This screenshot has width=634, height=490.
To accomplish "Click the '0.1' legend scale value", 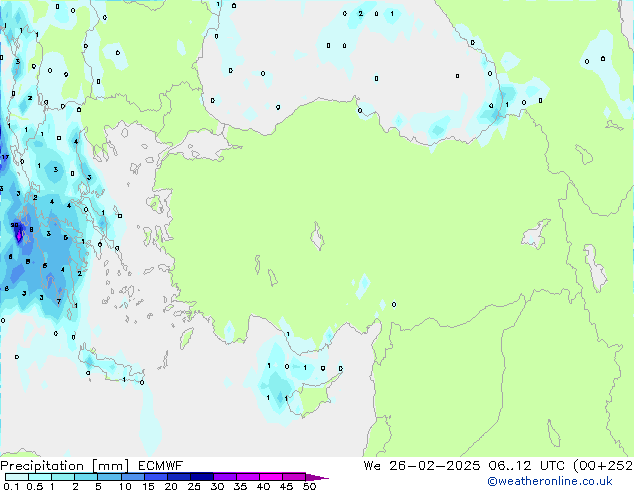I will tap(11, 486).
